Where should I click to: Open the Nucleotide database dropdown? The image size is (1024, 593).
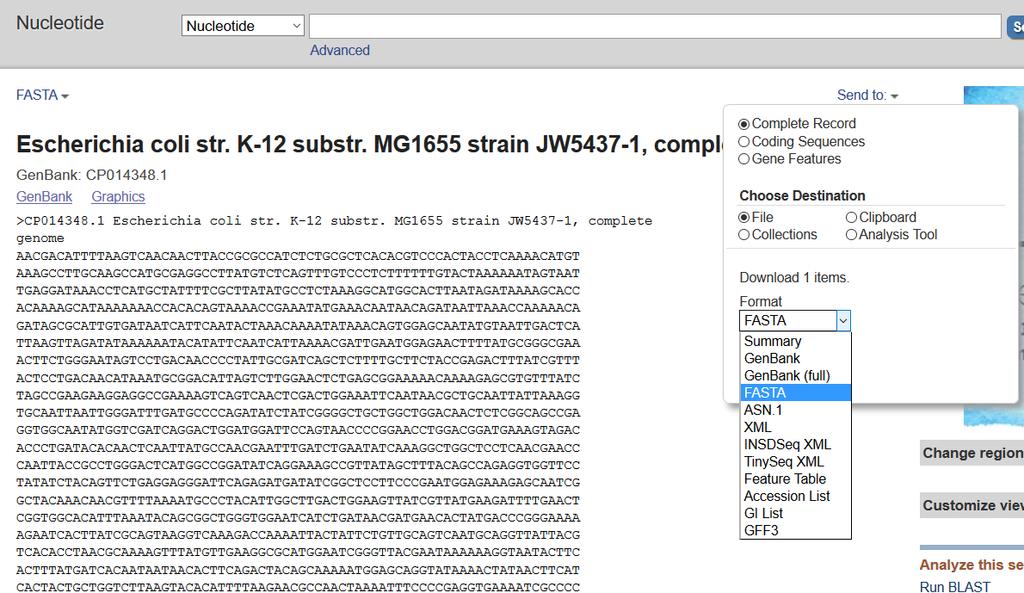coord(242,26)
